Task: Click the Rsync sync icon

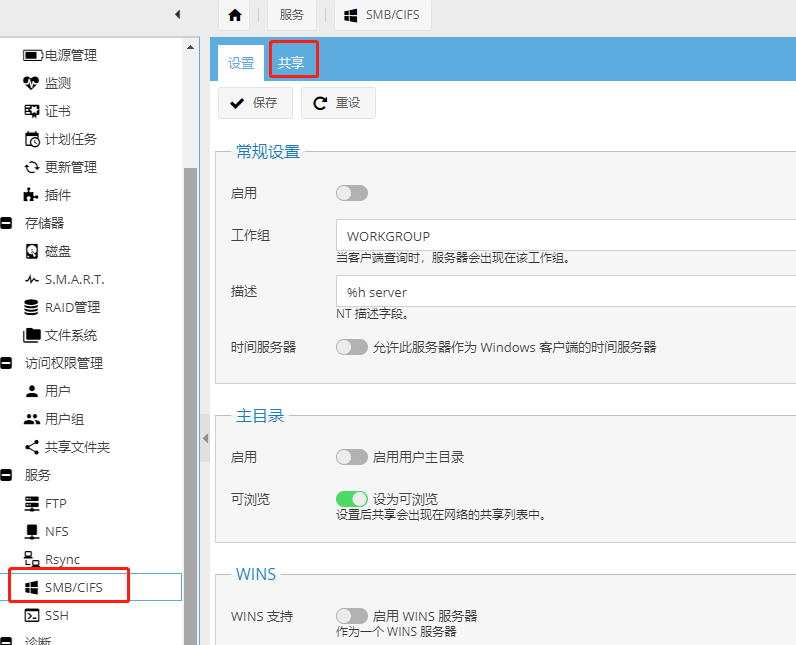Action: [31, 559]
